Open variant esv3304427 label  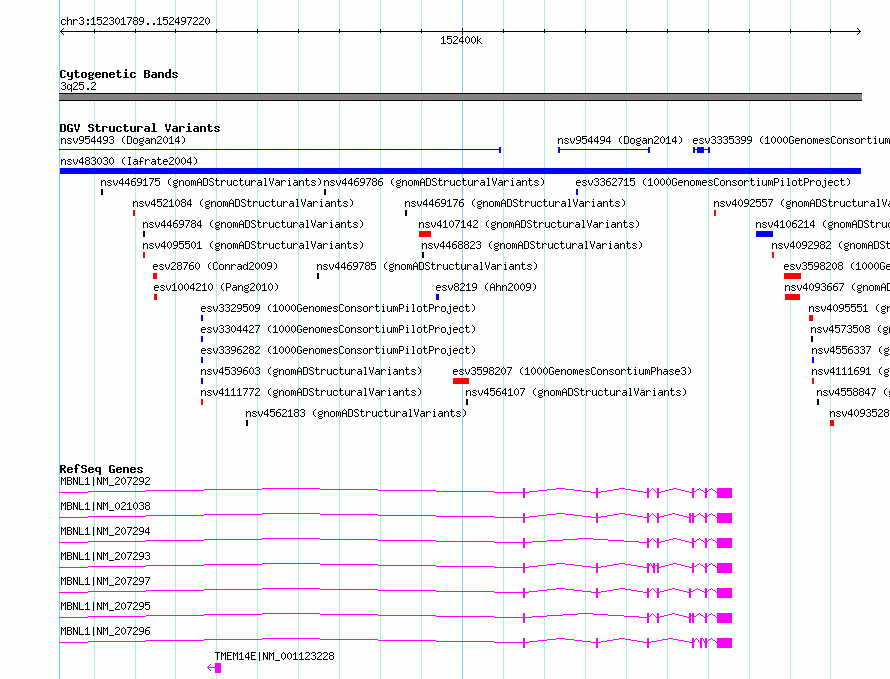click(338, 329)
